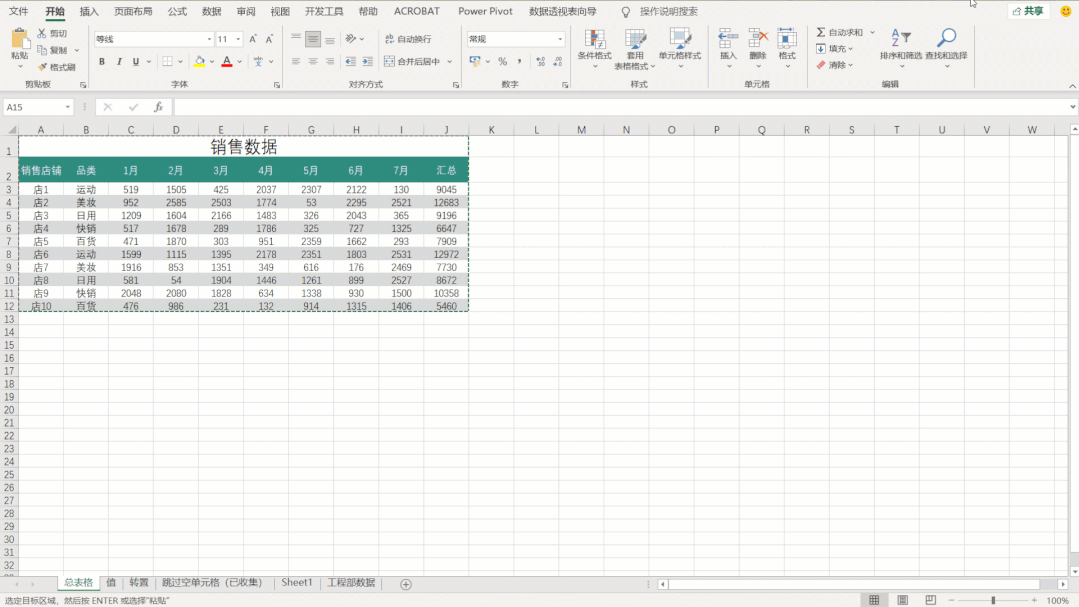1079x607 pixels.
Task: Apply comma style
Action: [520, 61]
